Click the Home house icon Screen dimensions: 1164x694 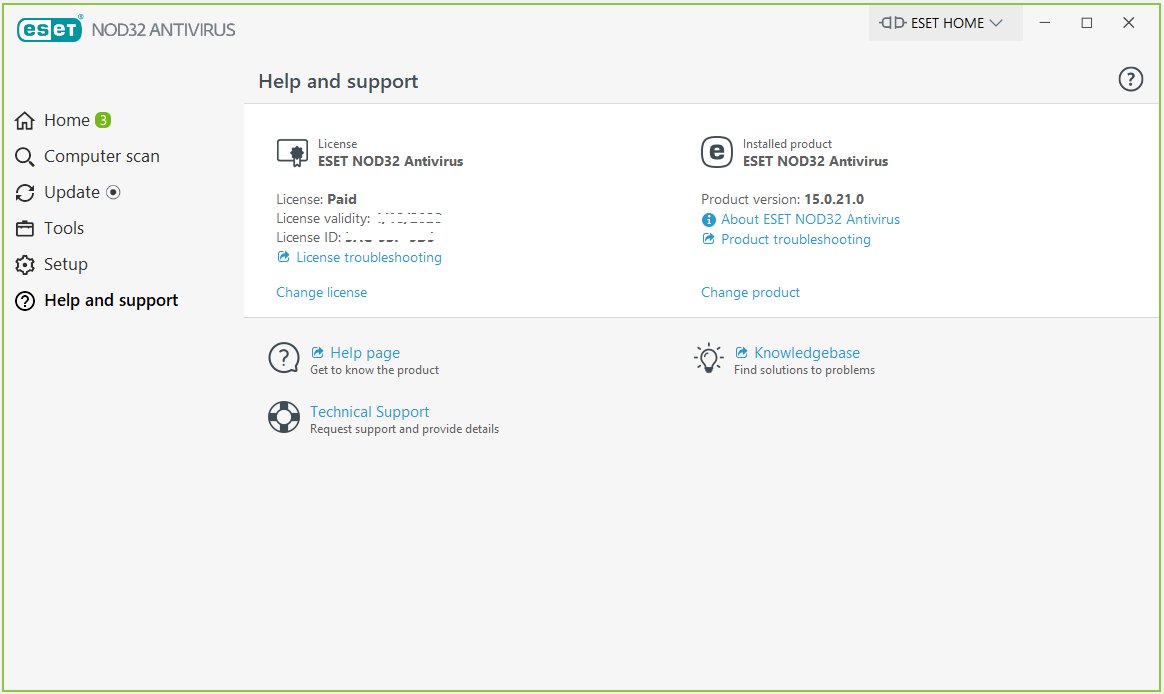point(24,120)
